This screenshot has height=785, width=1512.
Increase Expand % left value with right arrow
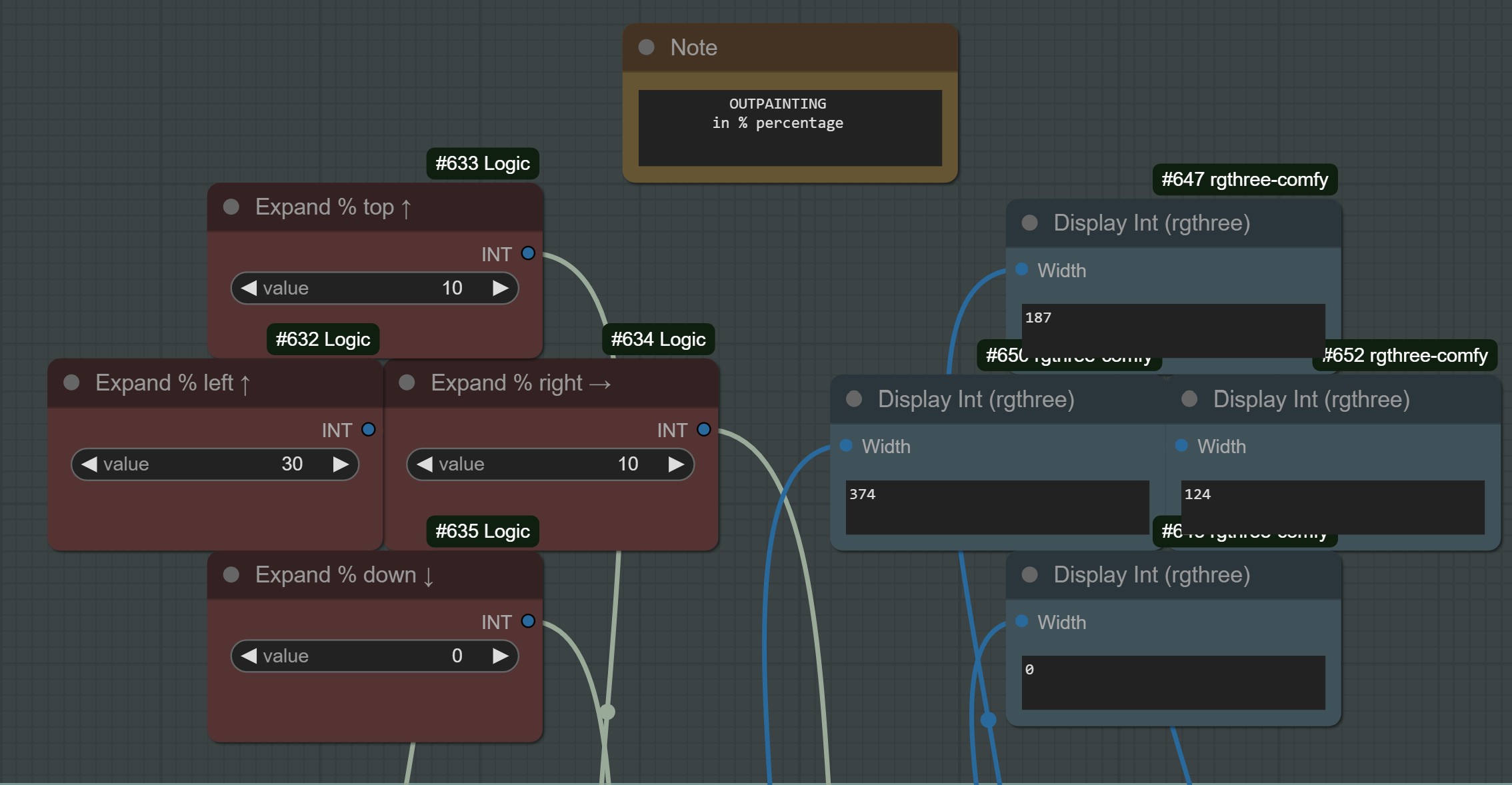click(341, 464)
